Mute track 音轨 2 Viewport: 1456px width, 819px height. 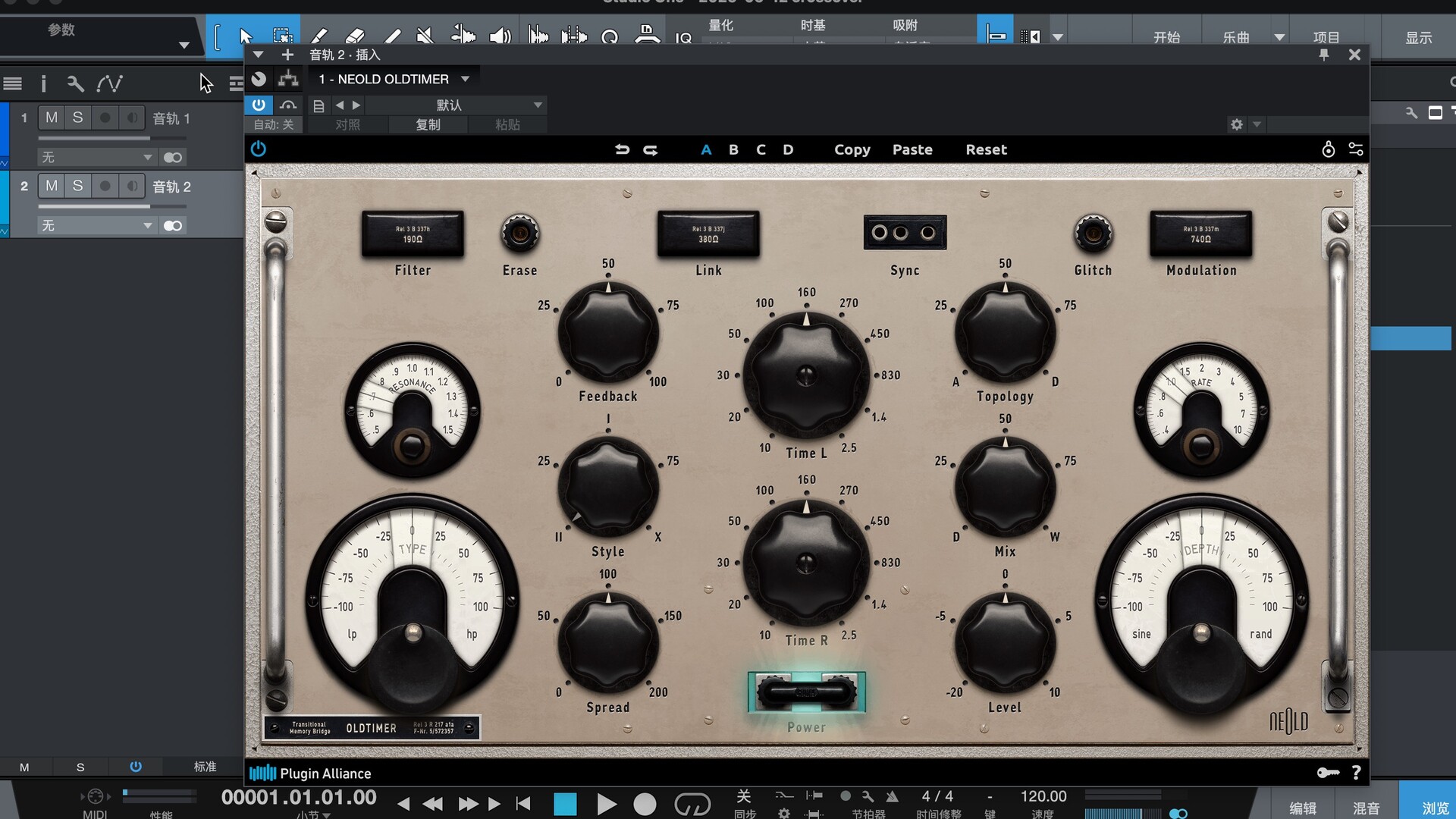pos(52,186)
